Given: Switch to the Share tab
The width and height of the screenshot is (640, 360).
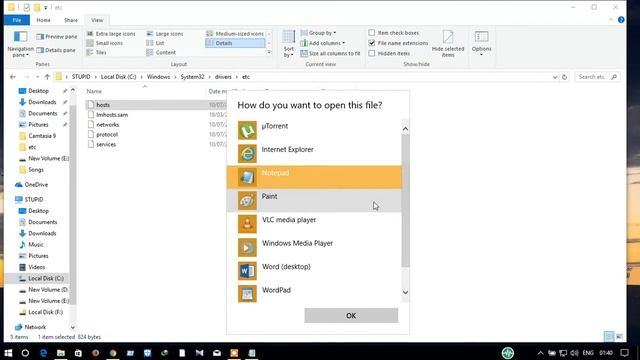Looking at the screenshot, I should (71, 20).
